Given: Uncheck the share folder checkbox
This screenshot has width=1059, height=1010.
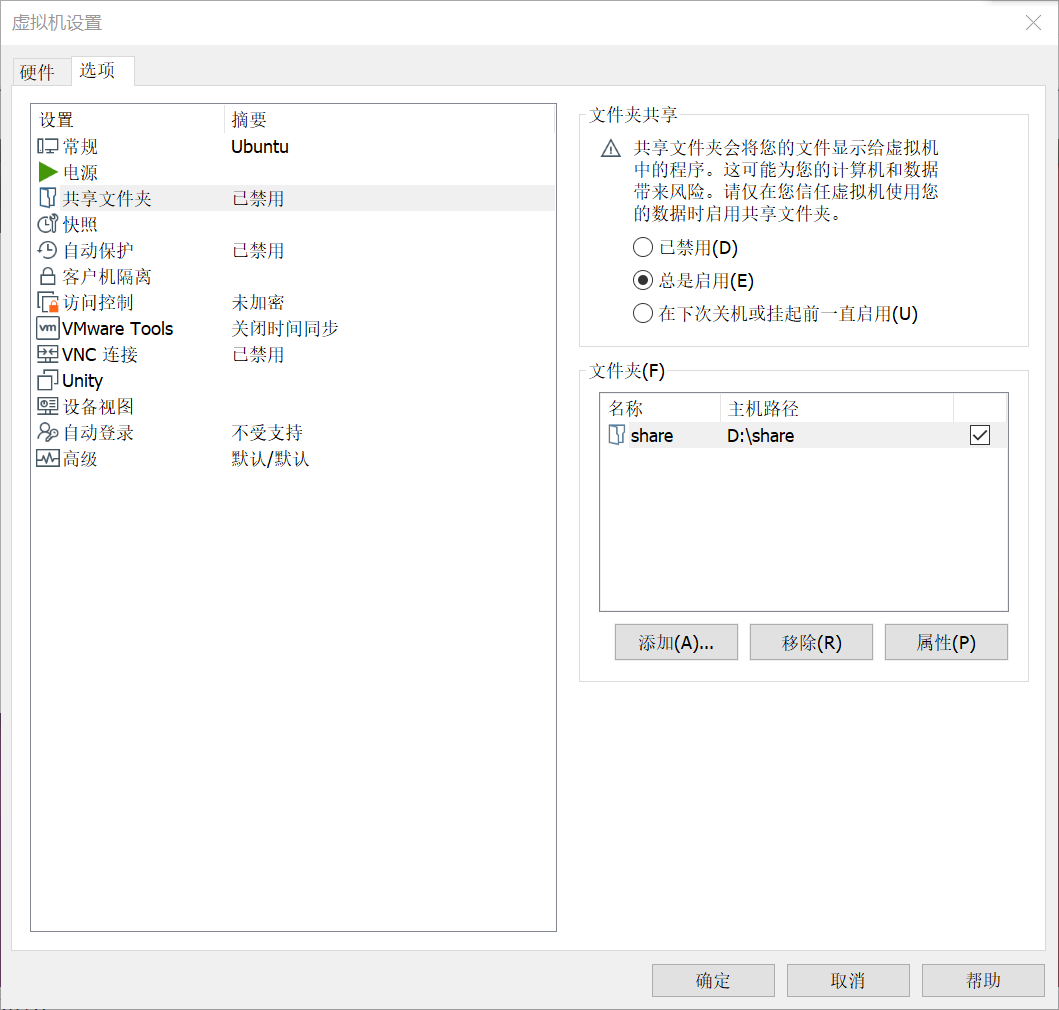Looking at the screenshot, I should pyautogui.click(x=979, y=434).
